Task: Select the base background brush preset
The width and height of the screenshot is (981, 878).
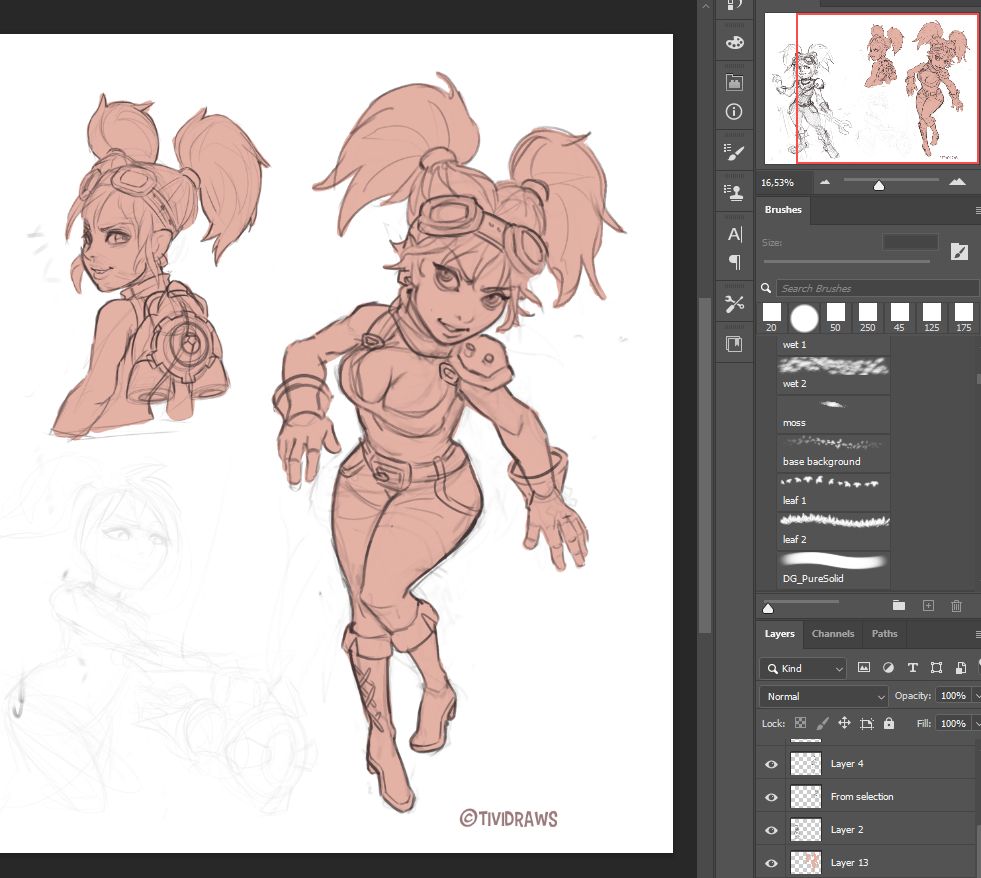Action: [x=833, y=452]
